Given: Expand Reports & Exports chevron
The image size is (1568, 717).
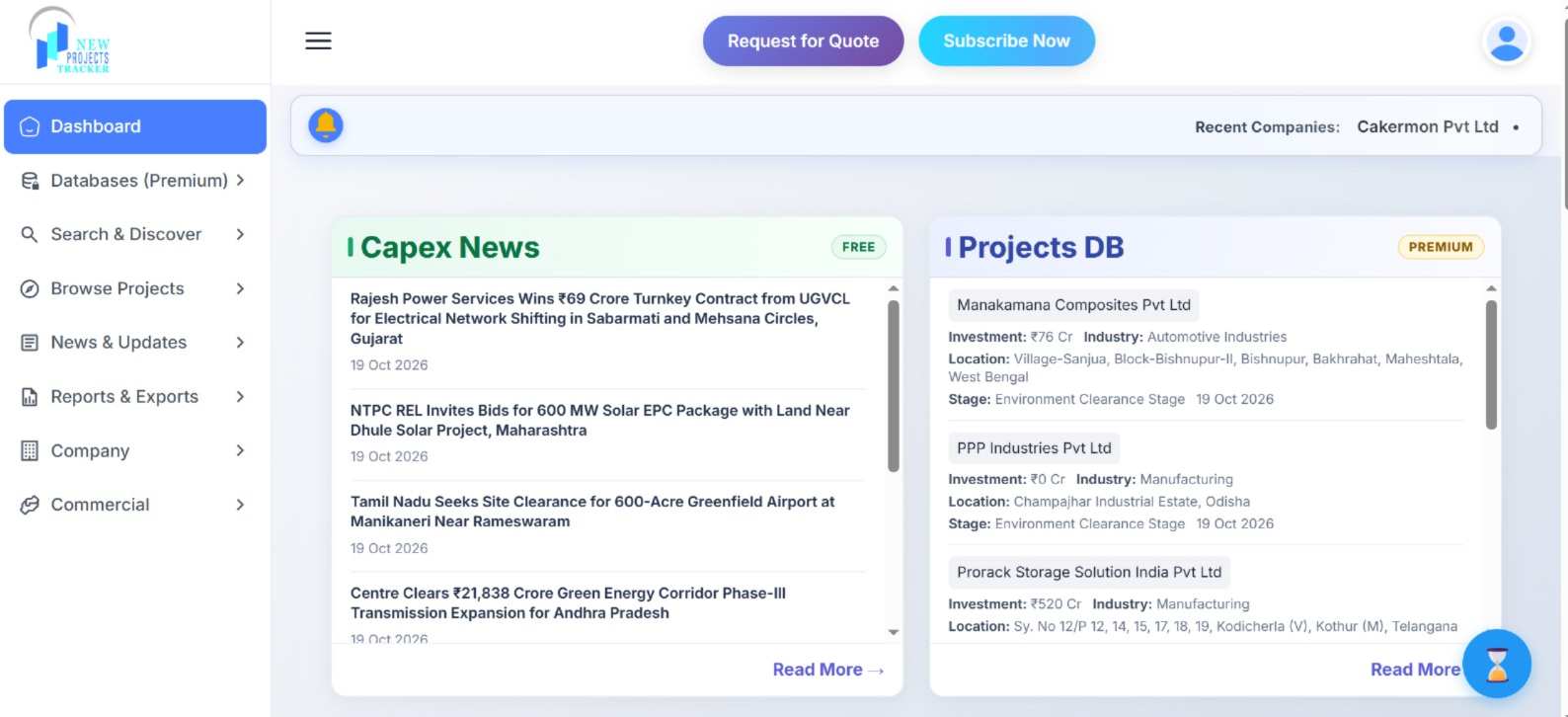Looking at the screenshot, I should click(x=240, y=397).
